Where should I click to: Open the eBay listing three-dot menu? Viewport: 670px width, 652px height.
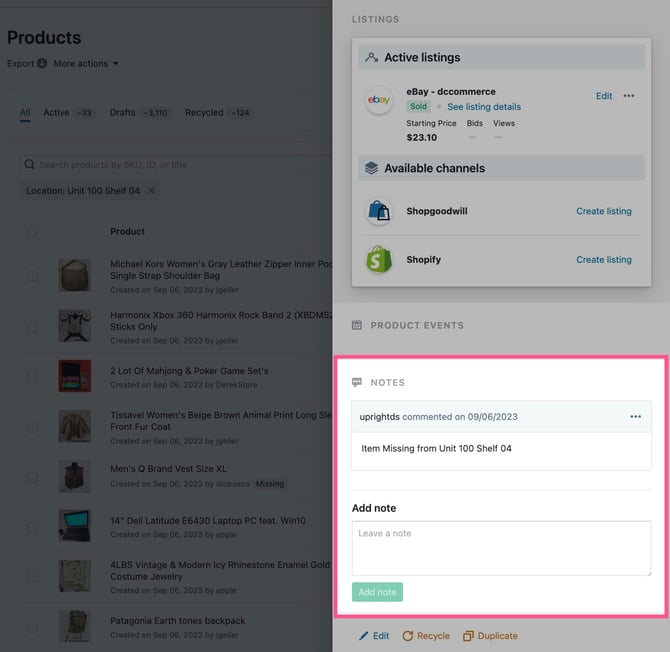pyautogui.click(x=628, y=96)
